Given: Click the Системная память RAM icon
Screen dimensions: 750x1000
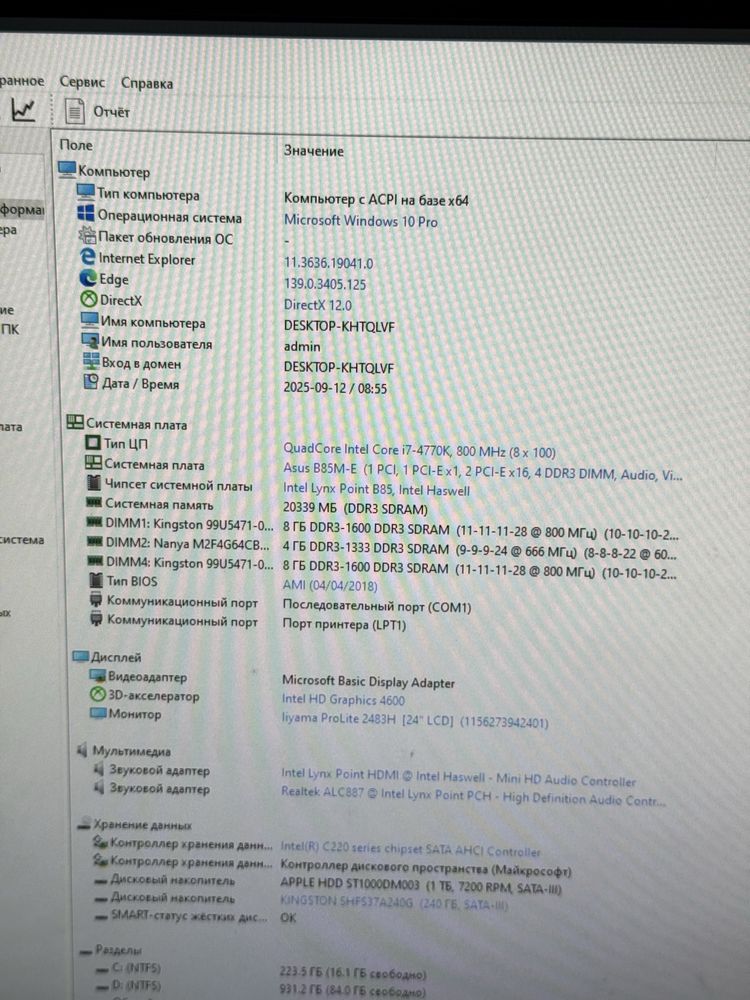Looking at the screenshot, I should pyautogui.click(x=94, y=503).
